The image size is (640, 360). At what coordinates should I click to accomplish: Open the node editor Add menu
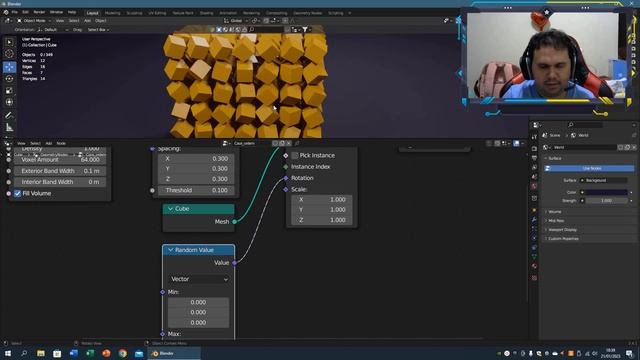pos(49,143)
